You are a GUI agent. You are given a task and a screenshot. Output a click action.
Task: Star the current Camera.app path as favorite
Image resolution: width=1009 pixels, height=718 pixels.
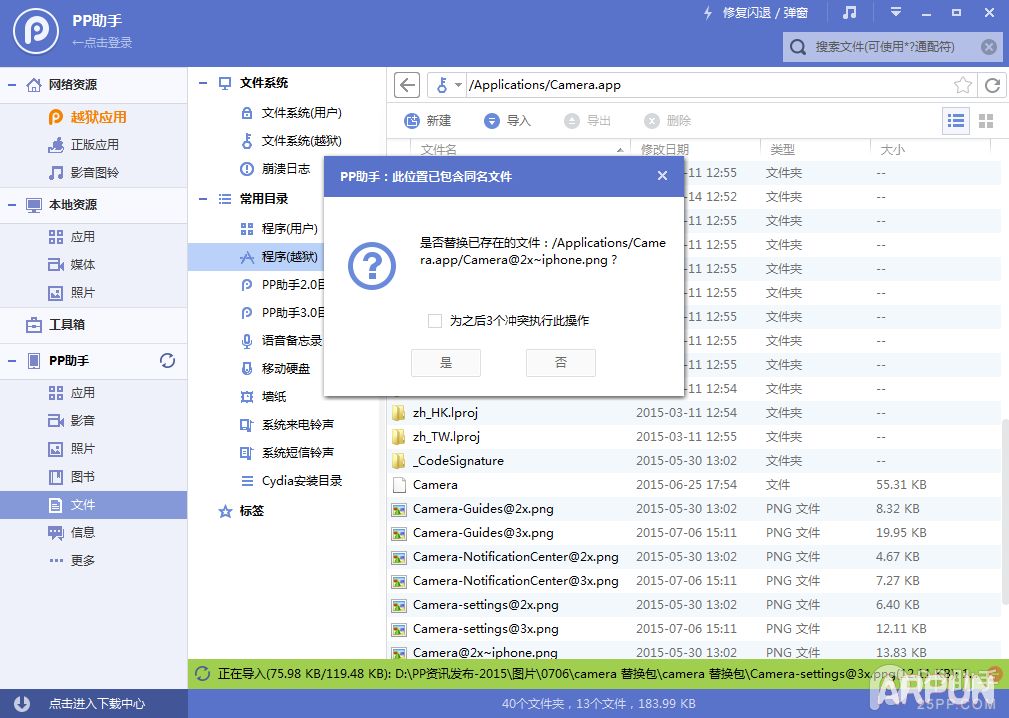(x=962, y=85)
